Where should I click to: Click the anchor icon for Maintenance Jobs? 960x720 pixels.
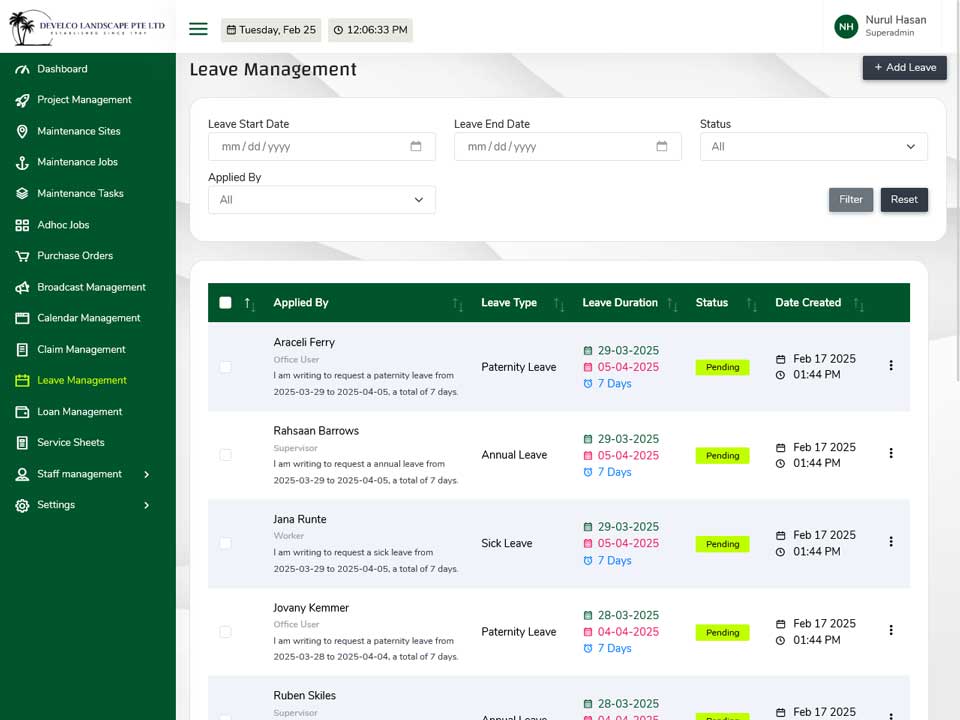22,162
